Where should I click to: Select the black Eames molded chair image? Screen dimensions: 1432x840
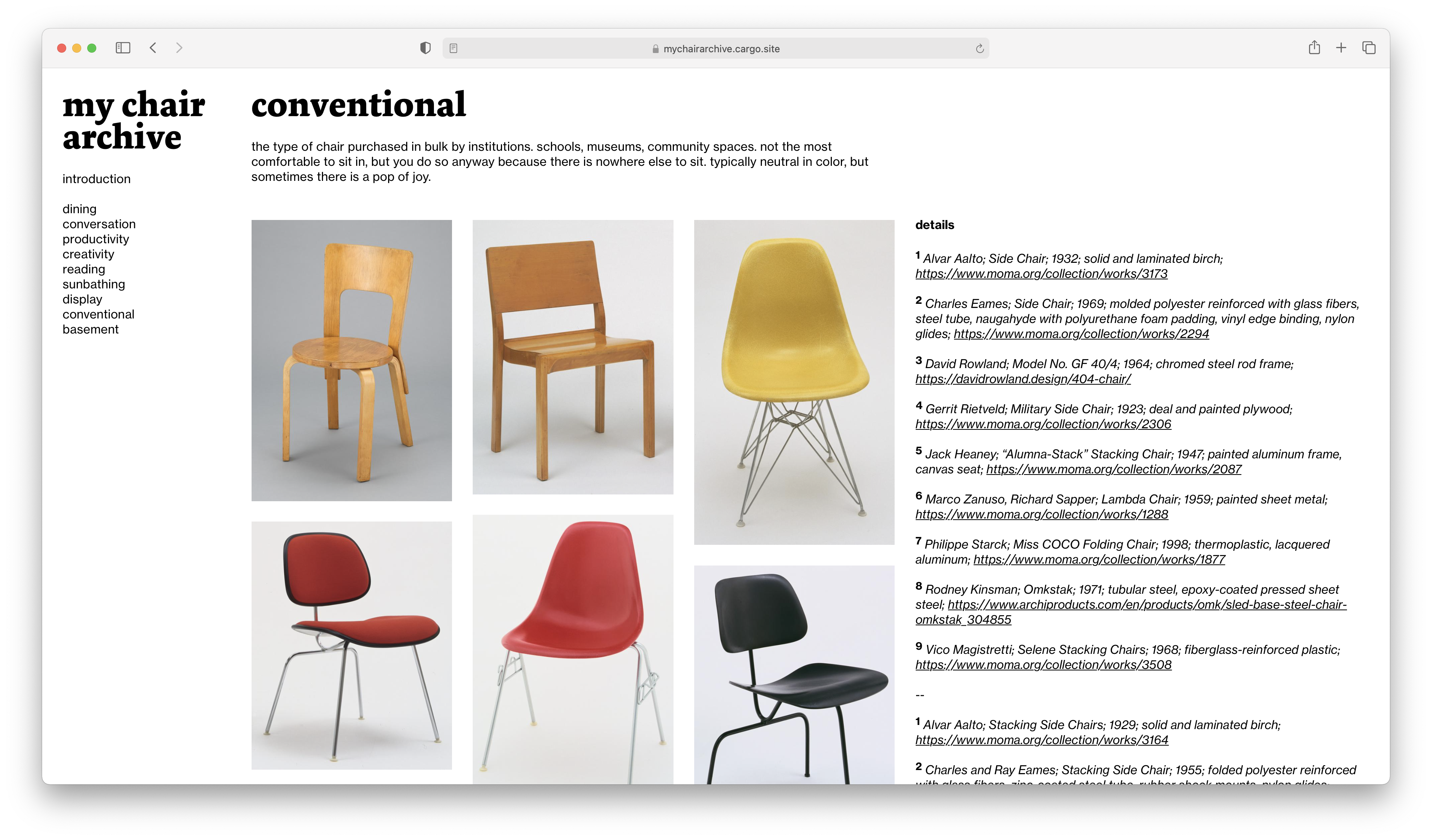(x=794, y=675)
